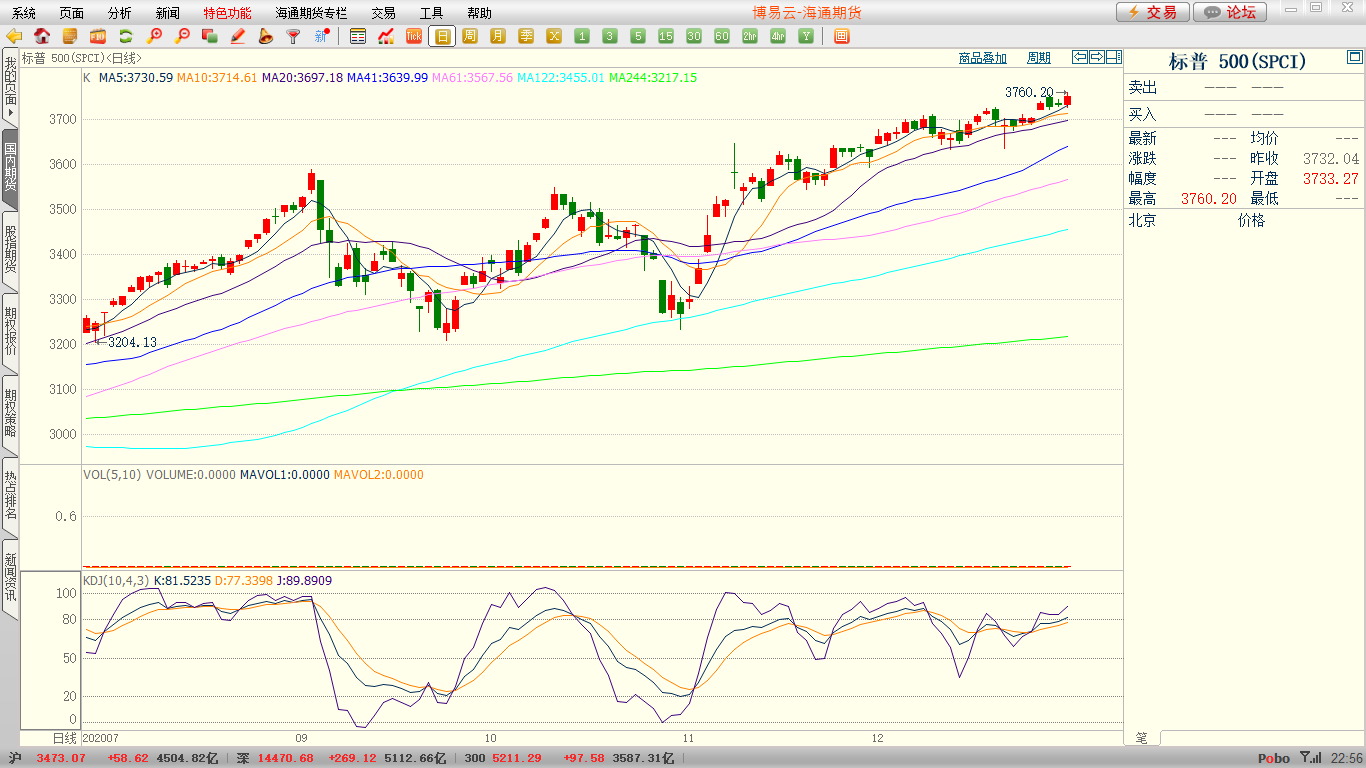Select the drawing pen tool icon

(238, 36)
